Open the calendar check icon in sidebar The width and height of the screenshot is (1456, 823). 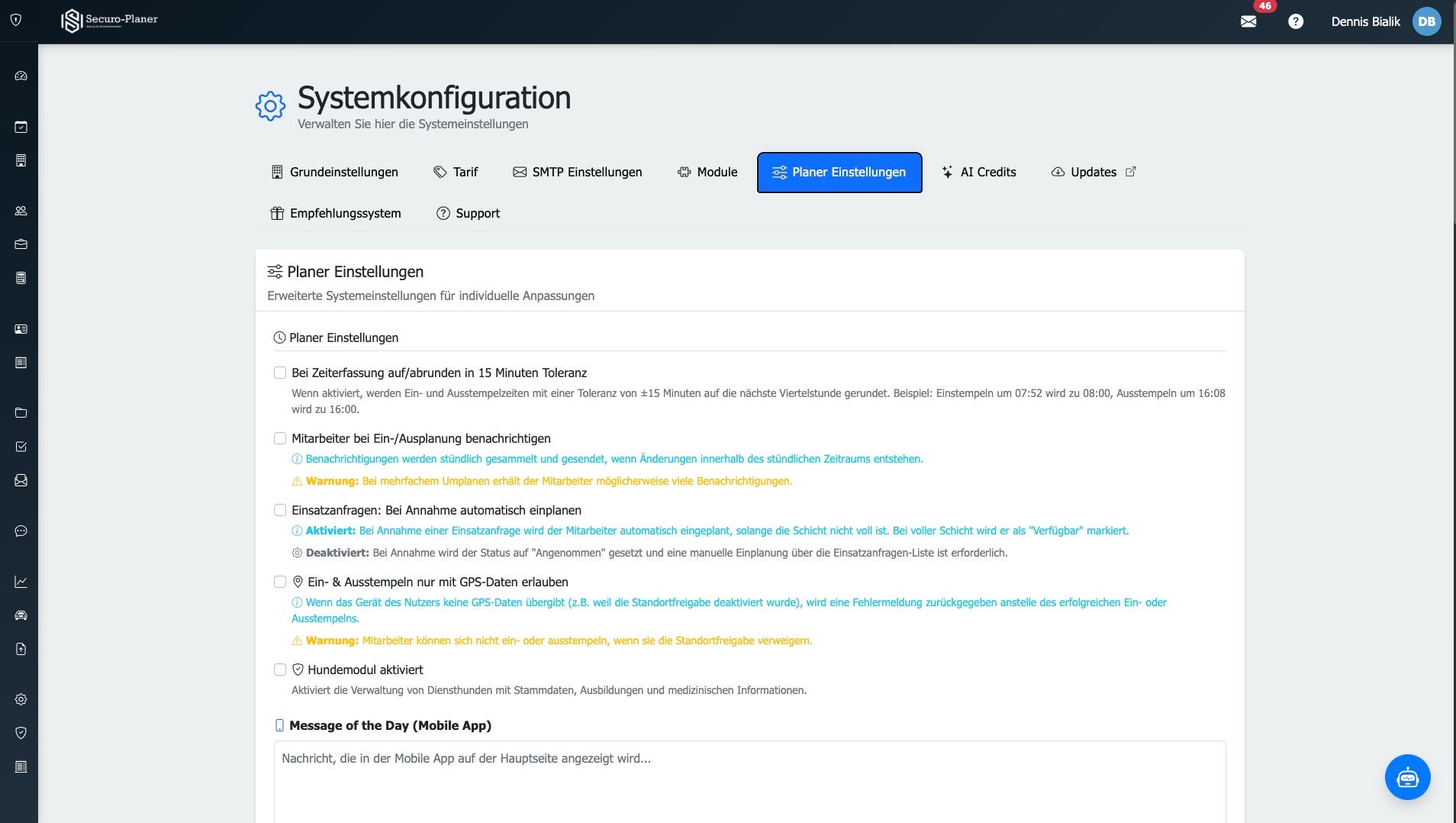click(x=21, y=127)
